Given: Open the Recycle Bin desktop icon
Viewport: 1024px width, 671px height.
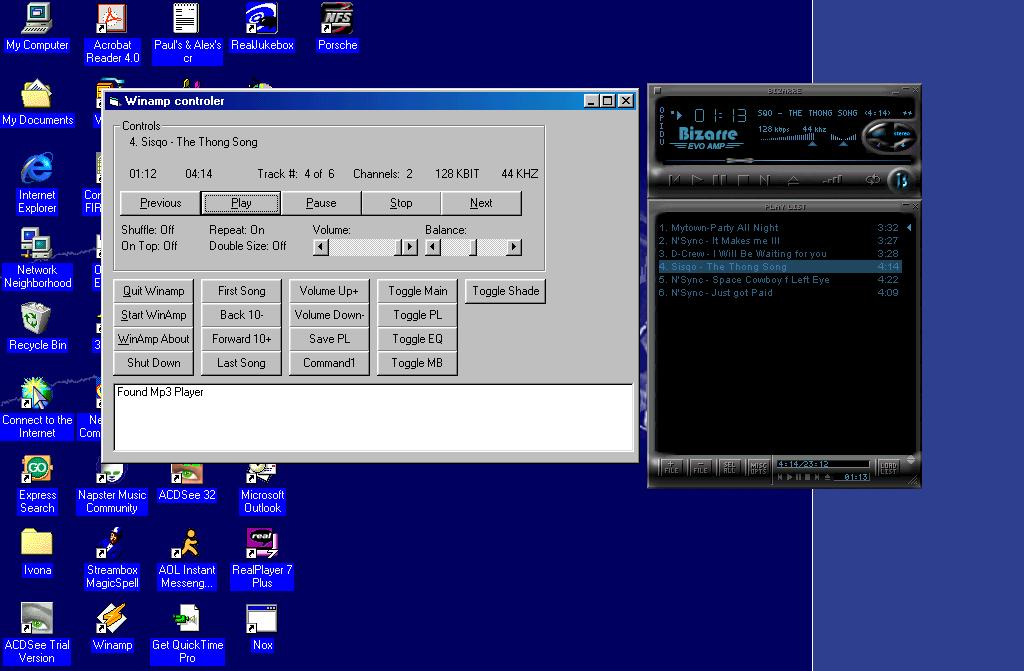Looking at the screenshot, I should pos(37,327).
